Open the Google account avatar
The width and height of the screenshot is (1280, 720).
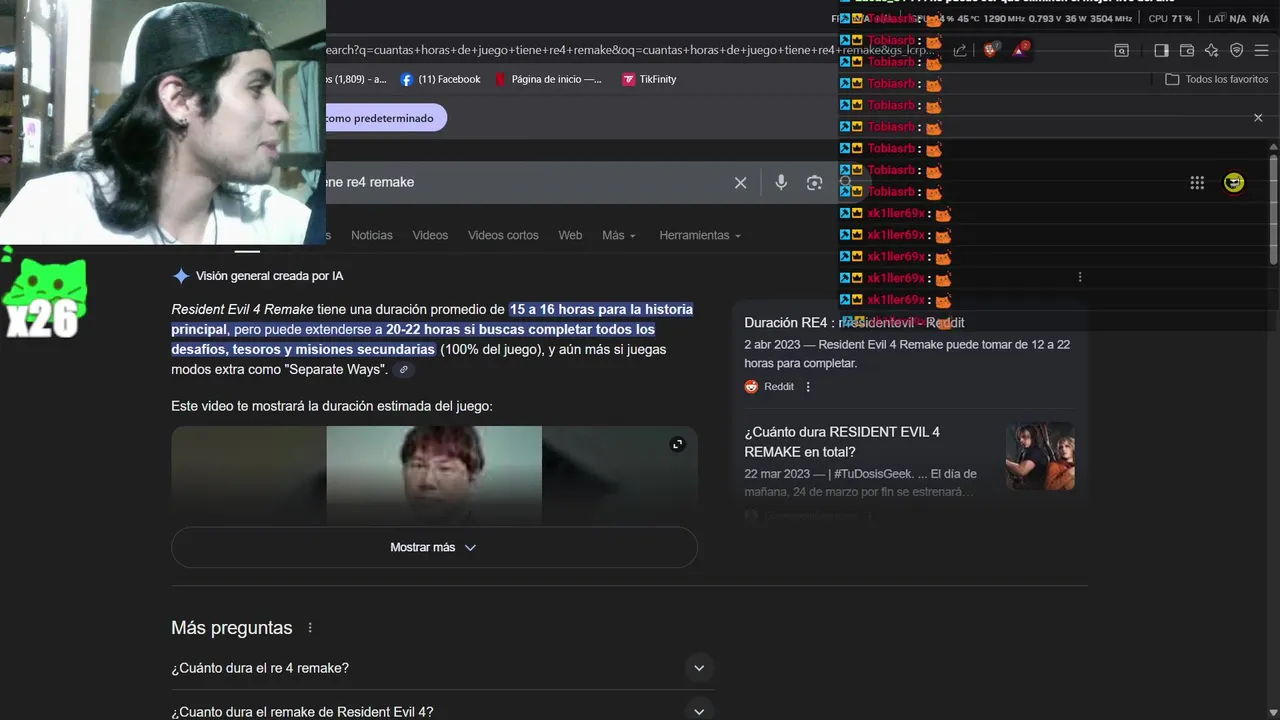click(x=1234, y=182)
